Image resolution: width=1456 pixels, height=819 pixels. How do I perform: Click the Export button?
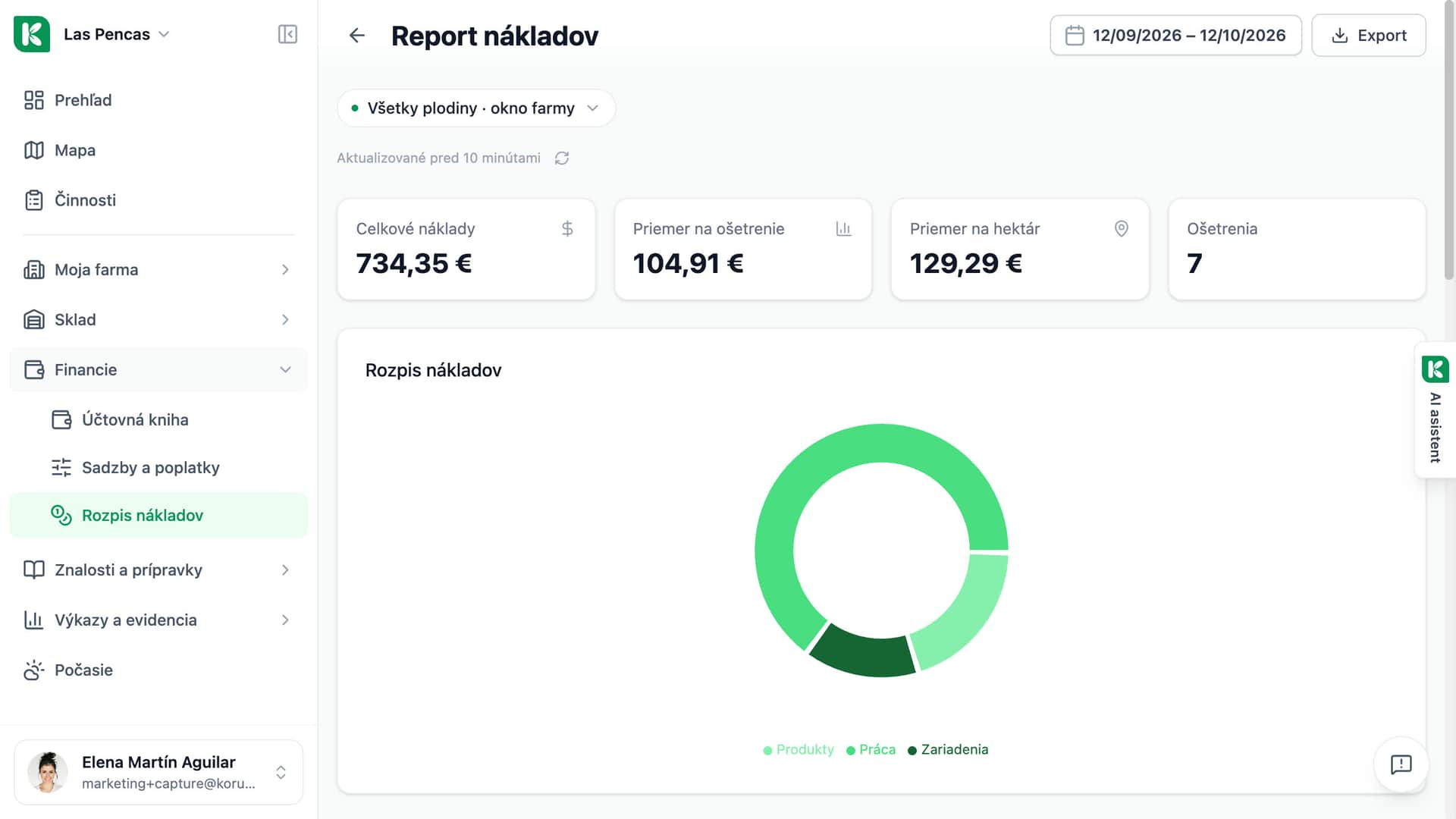(x=1368, y=36)
